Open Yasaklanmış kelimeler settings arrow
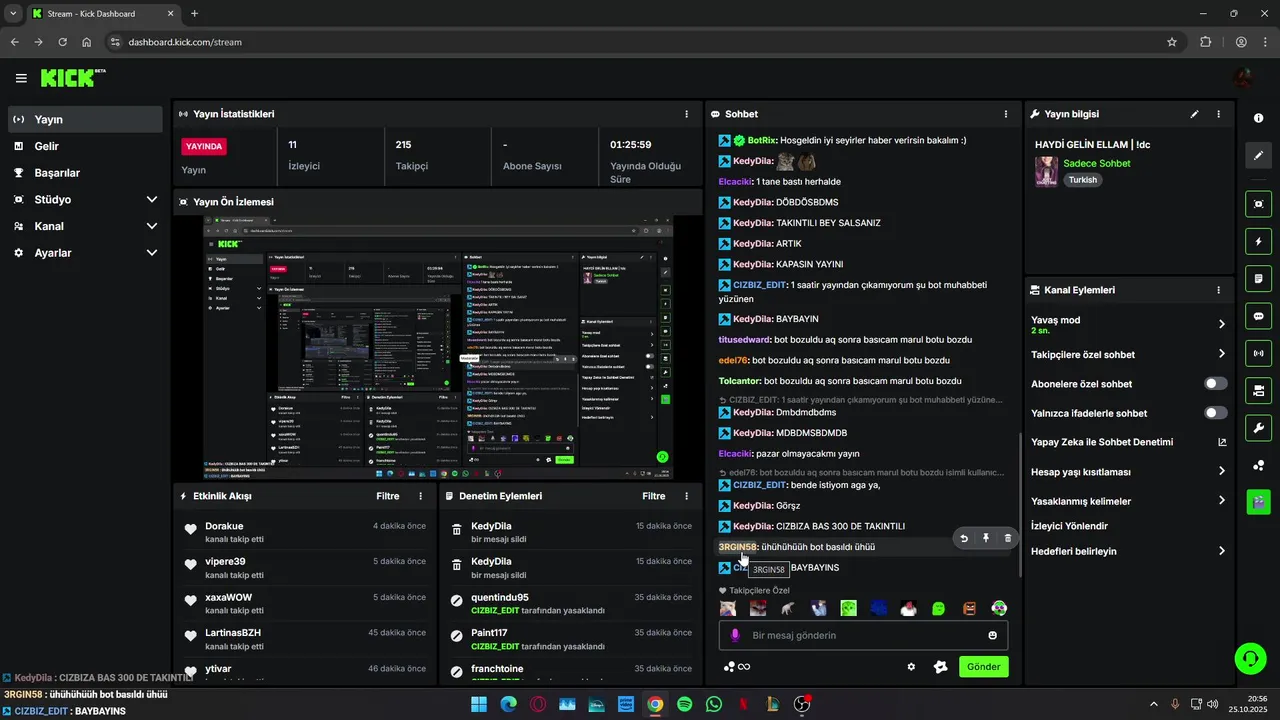The image size is (1280, 720). coord(1222,501)
